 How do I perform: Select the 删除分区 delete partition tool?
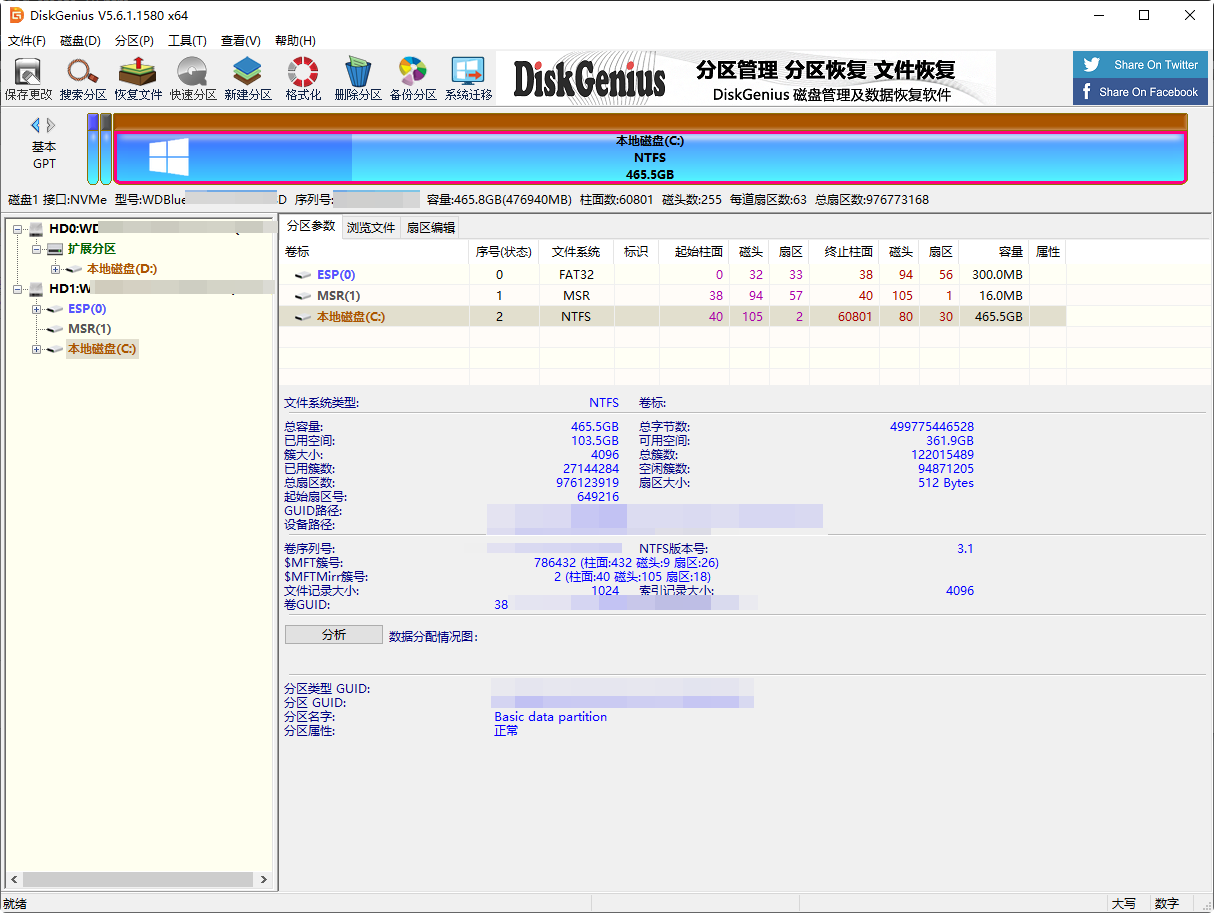358,77
